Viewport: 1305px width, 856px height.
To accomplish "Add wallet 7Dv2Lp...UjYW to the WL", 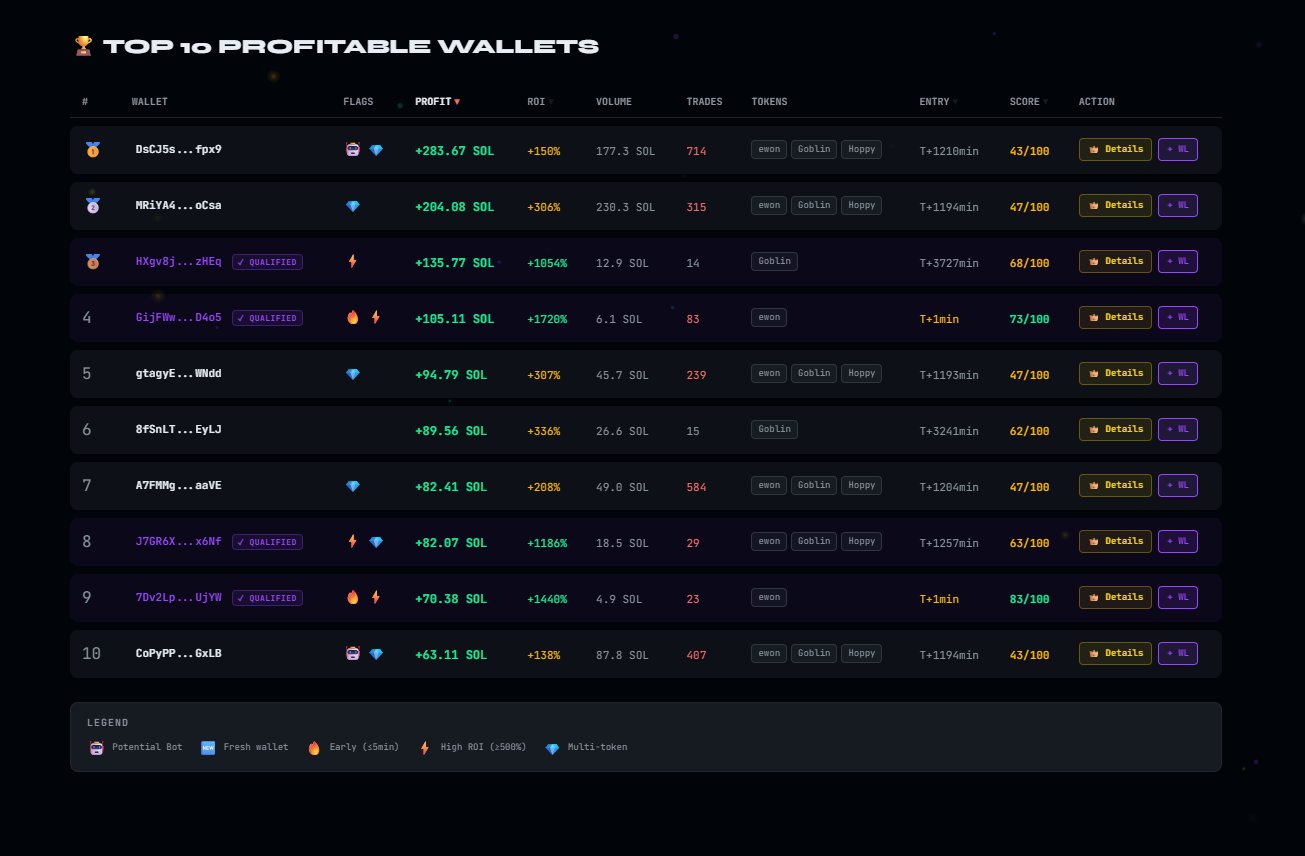I will coord(1177,597).
